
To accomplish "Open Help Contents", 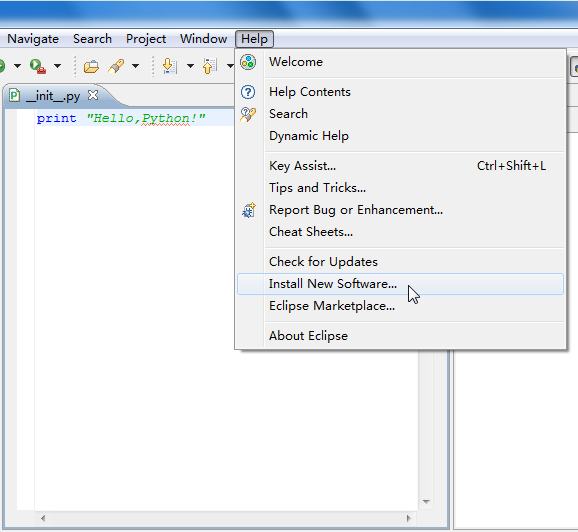I will pyautogui.click(x=401, y=92).
